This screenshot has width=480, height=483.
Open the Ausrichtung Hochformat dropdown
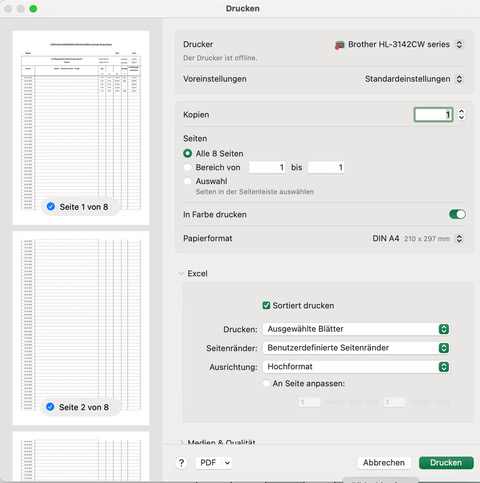pos(356,367)
